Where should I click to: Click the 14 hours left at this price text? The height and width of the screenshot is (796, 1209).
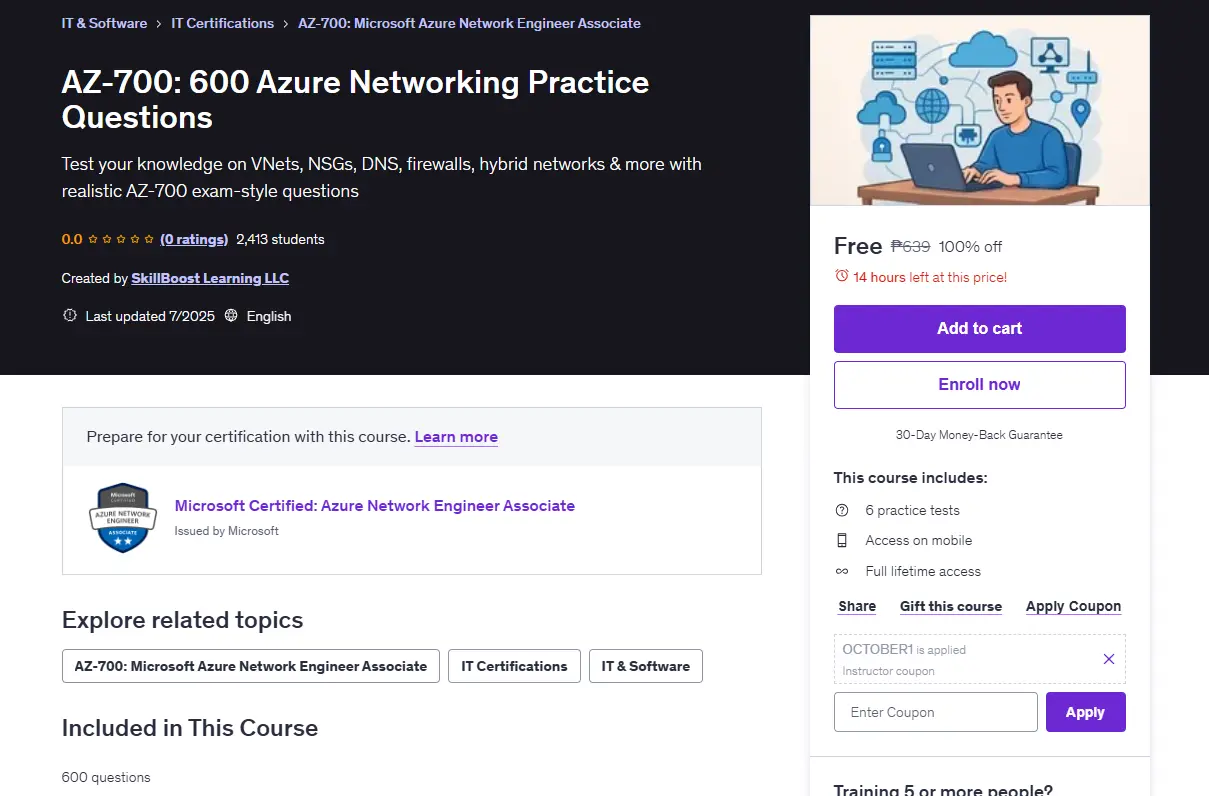pyautogui.click(x=930, y=277)
